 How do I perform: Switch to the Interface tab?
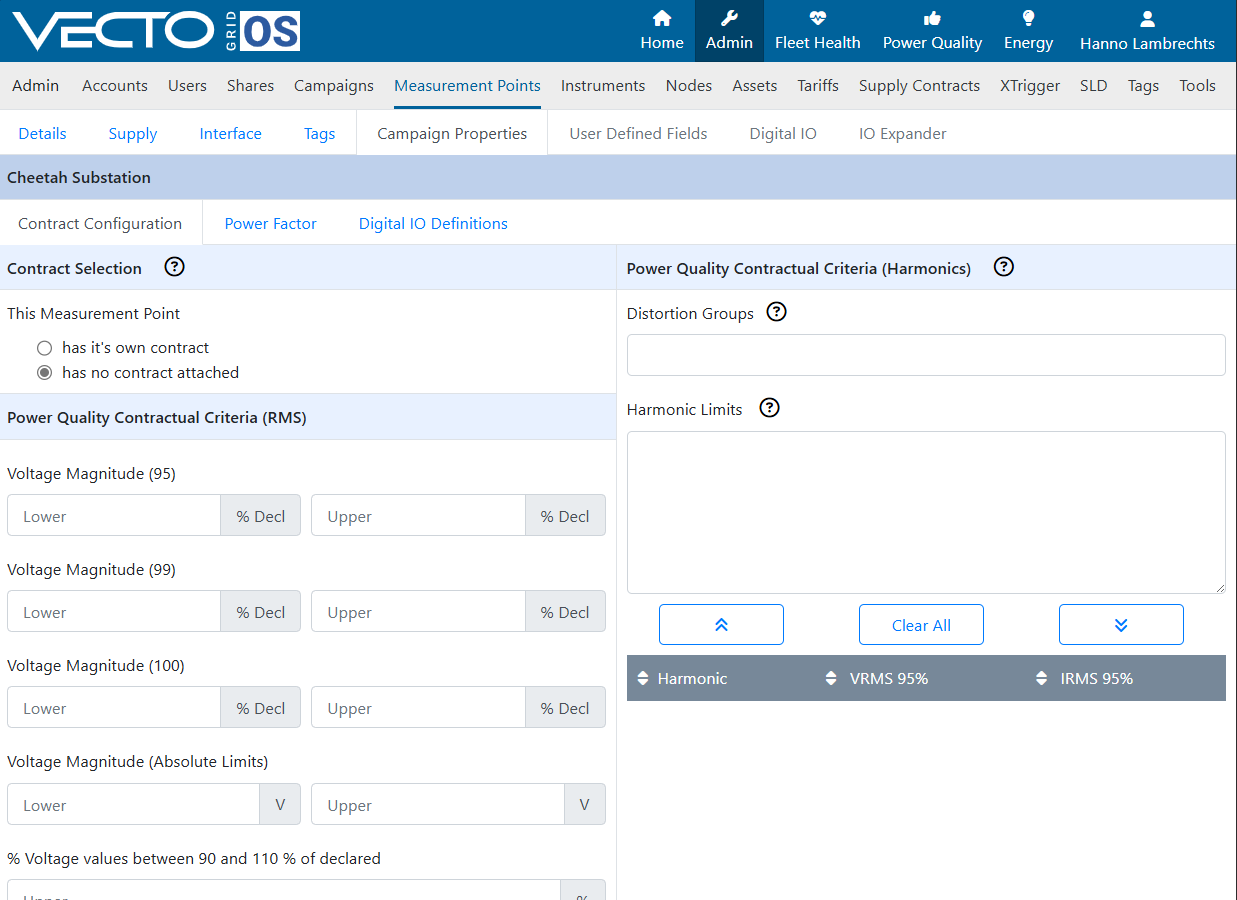click(x=230, y=133)
